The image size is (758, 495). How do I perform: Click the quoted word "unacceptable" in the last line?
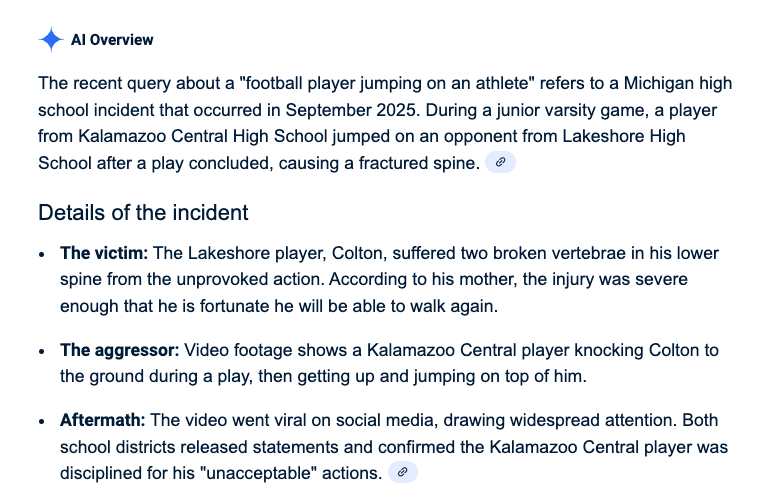tap(258, 472)
